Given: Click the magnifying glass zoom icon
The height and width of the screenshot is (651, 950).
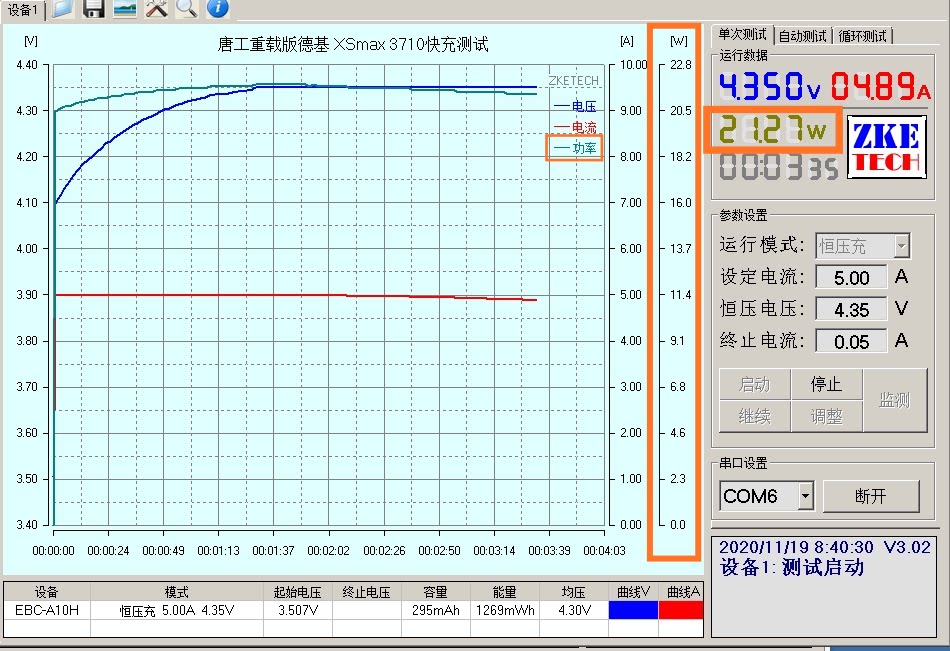Looking at the screenshot, I should [x=187, y=8].
